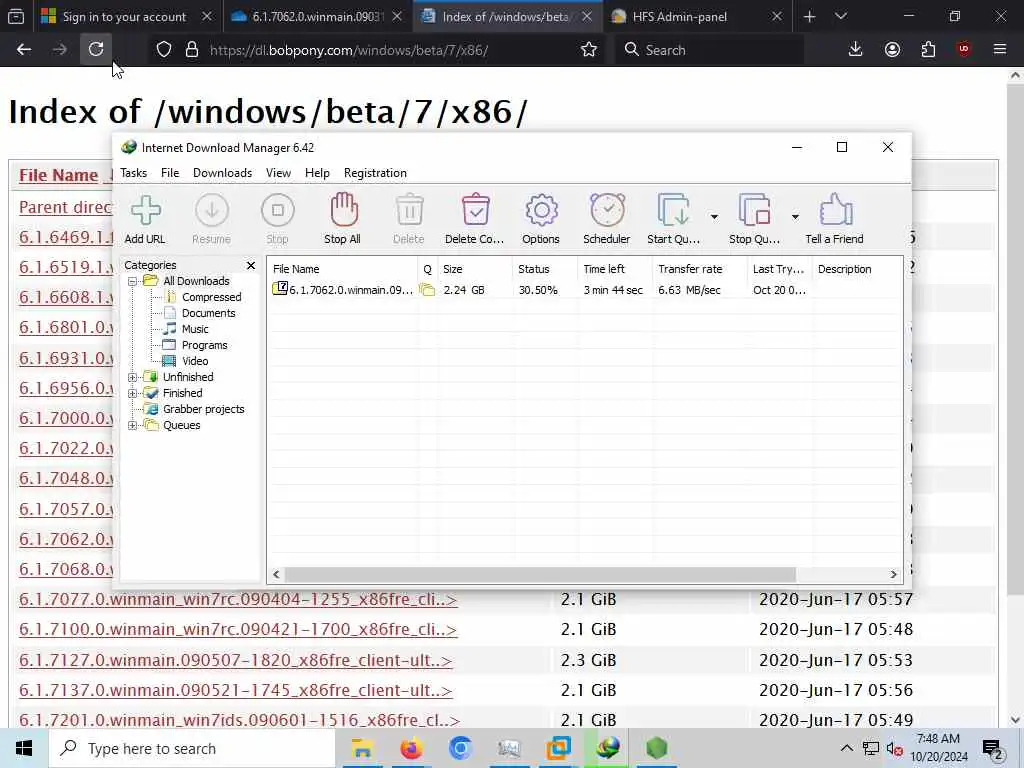Select the Music category

[195, 329]
